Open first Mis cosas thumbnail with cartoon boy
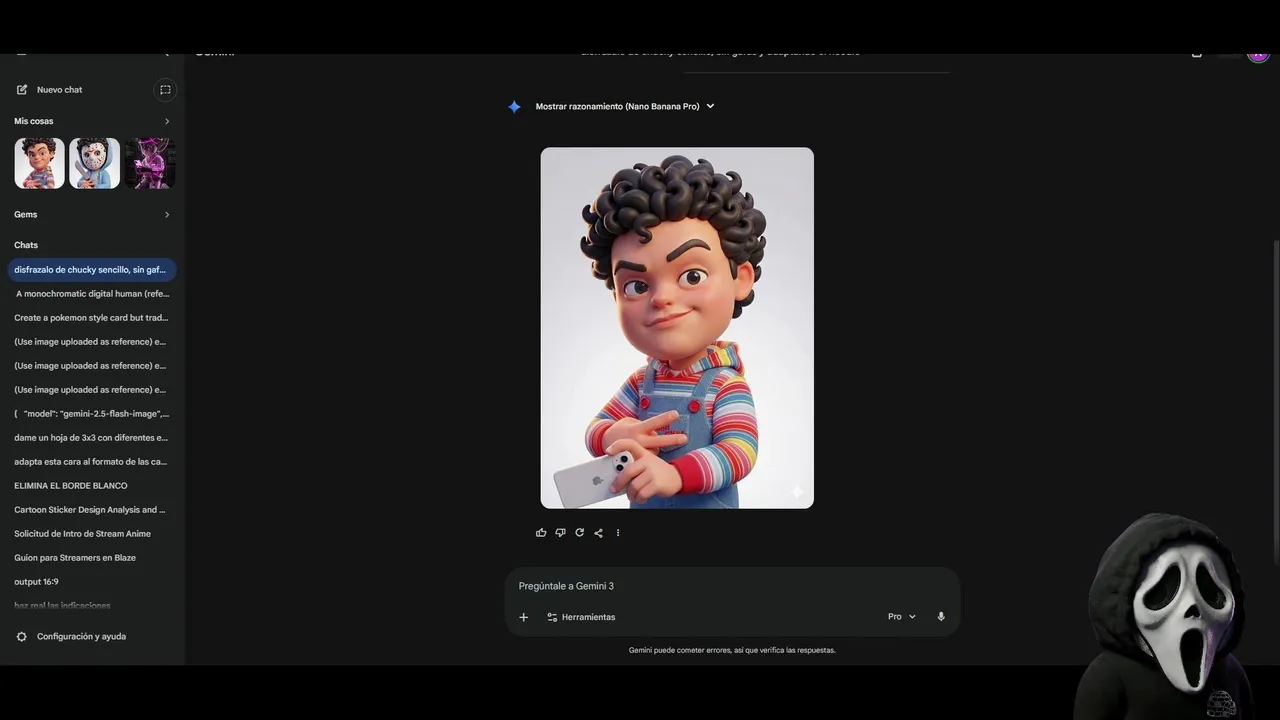Screen dimensions: 1280x720 pyautogui.click(x=39, y=163)
